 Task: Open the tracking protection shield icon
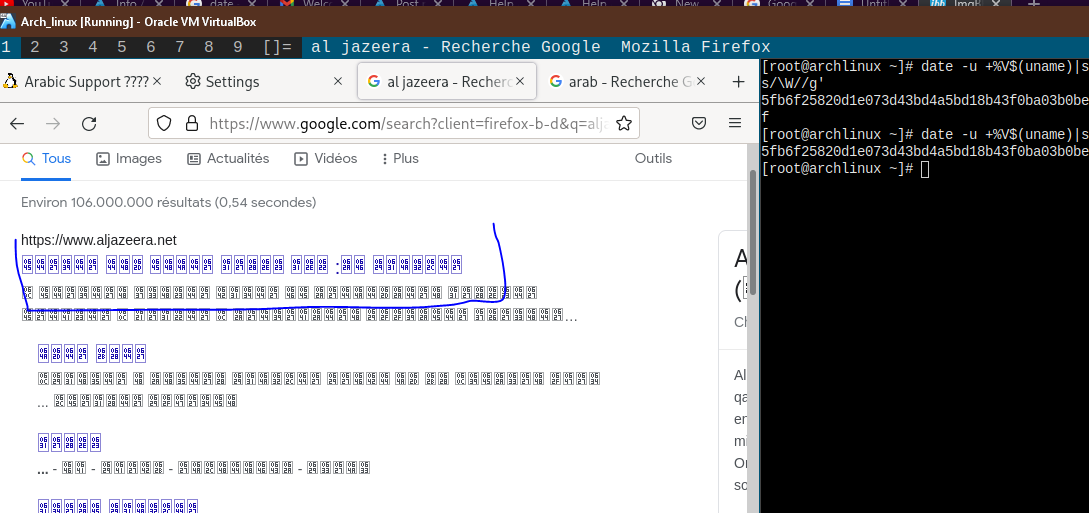[164, 124]
